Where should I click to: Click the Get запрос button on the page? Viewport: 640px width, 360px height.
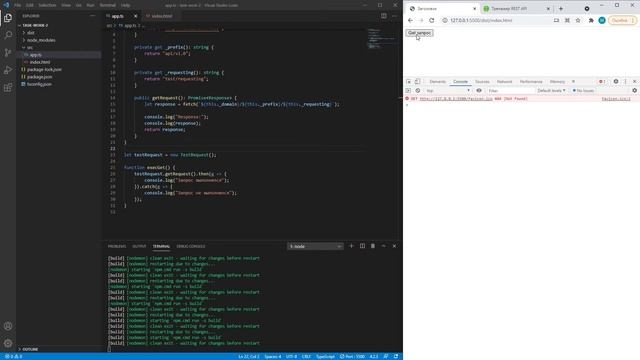(x=419, y=33)
